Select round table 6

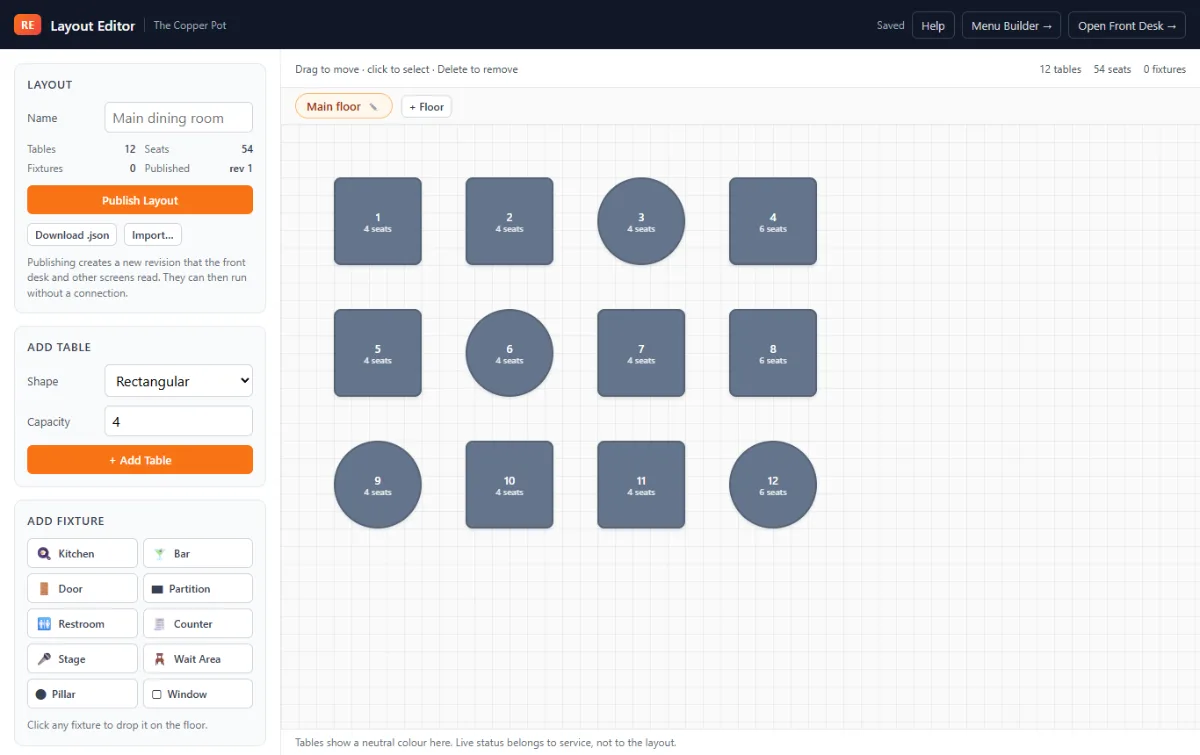pos(510,353)
